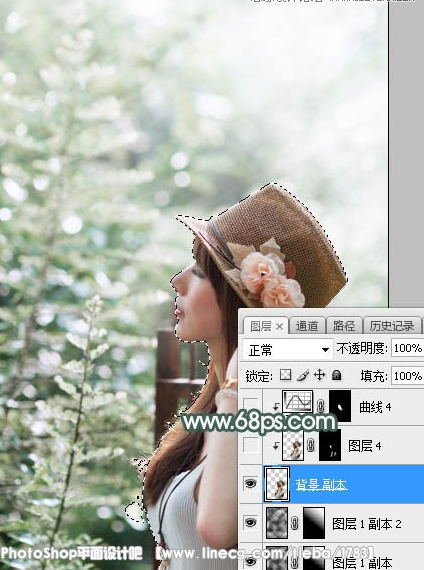Close the 图层 tab with X

(x=279, y=326)
